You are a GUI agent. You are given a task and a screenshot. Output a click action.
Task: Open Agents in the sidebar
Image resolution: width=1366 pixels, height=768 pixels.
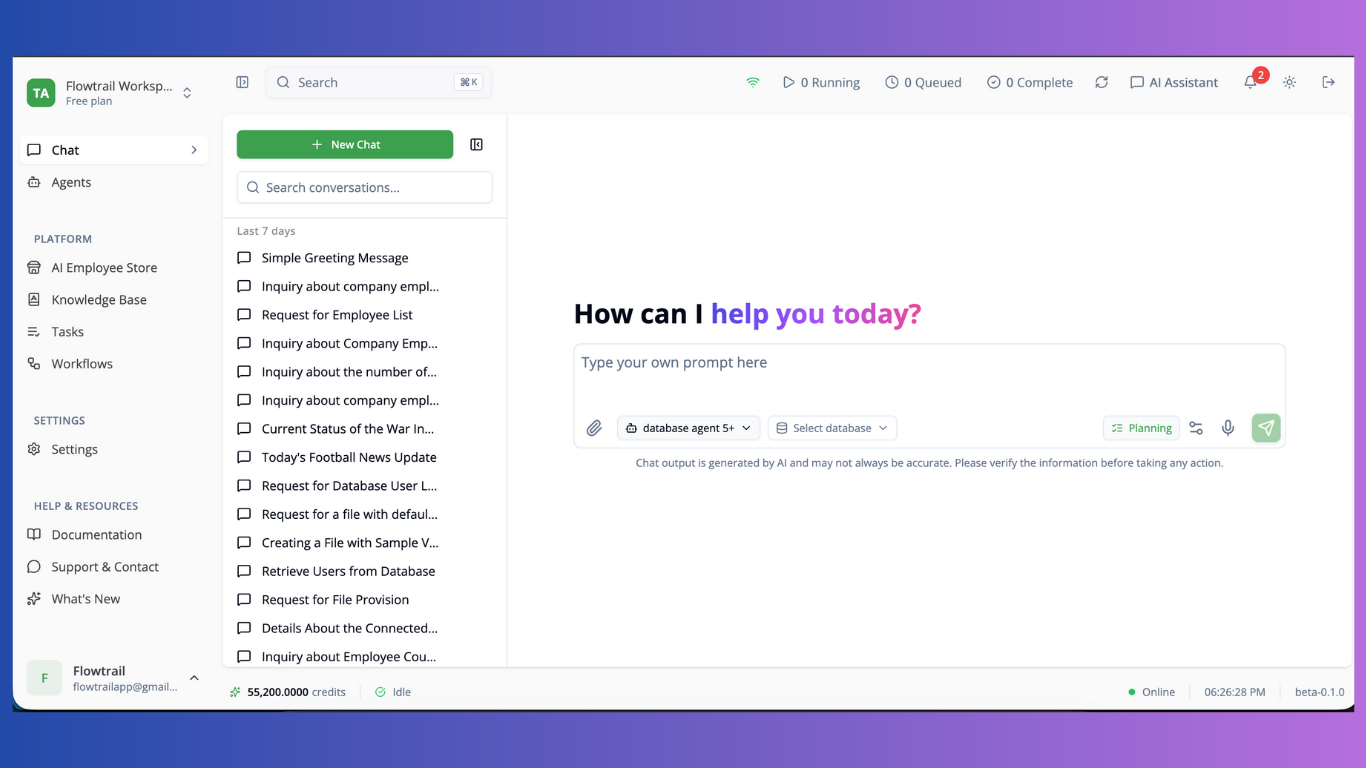71,182
